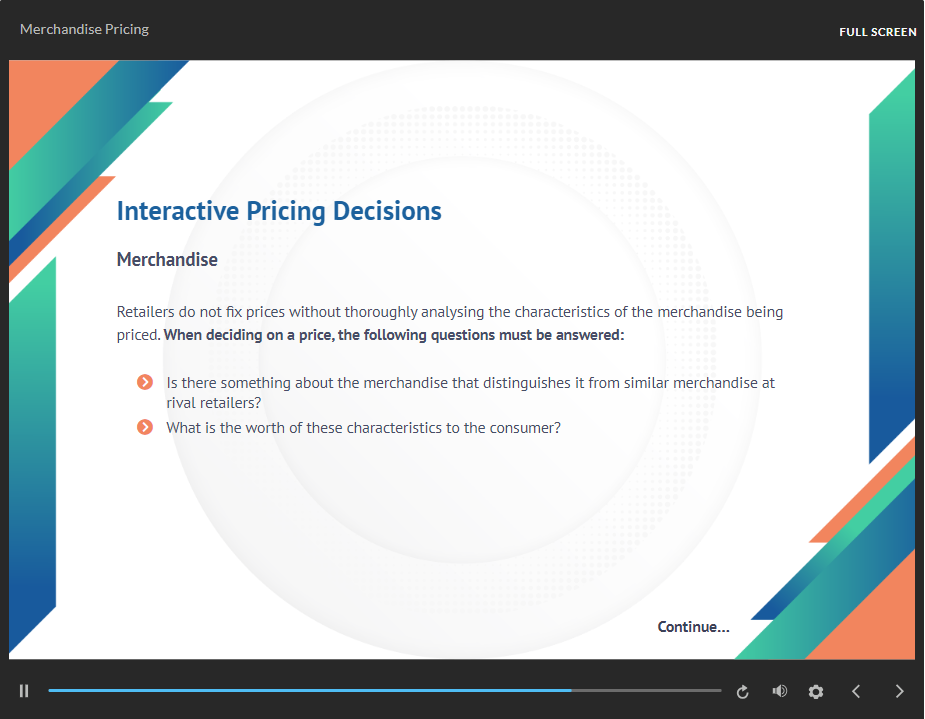The image size is (925, 719).
Task: Click the 'Retailers do not fix prices' paragraph
Action: pyautogui.click(x=450, y=323)
